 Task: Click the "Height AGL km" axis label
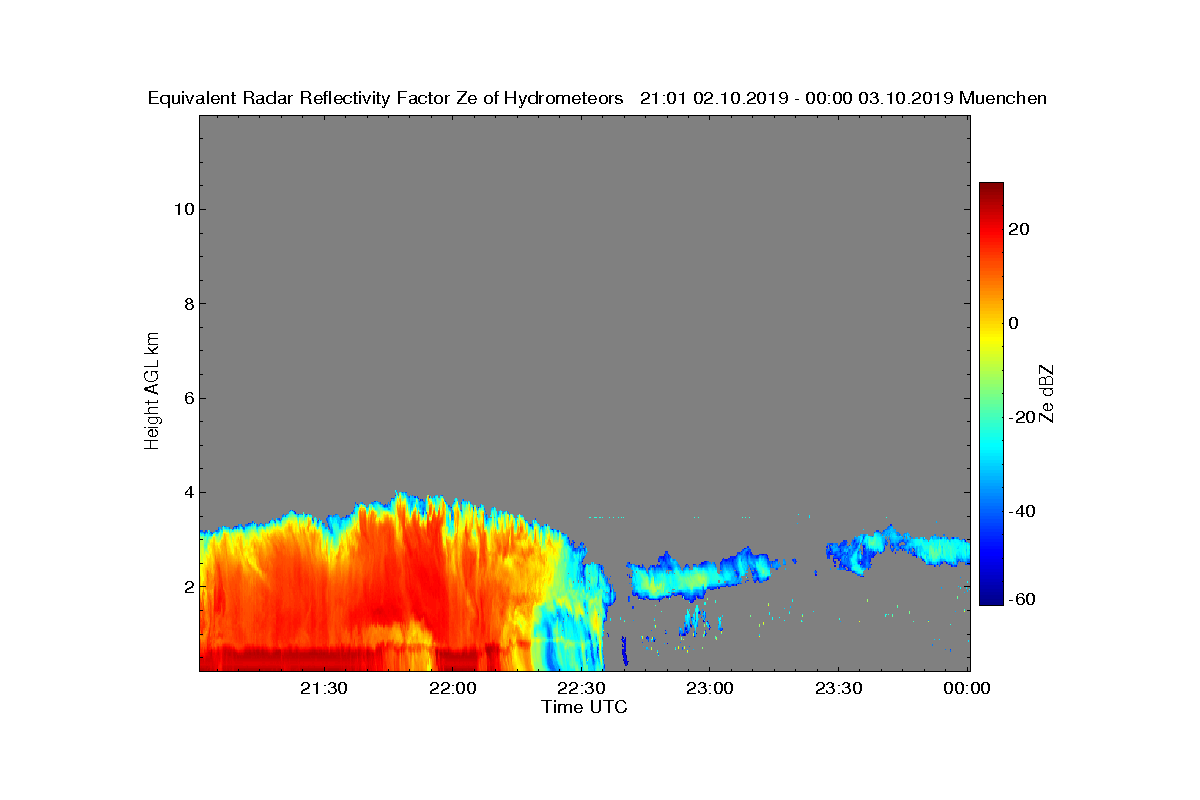point(152,392)
